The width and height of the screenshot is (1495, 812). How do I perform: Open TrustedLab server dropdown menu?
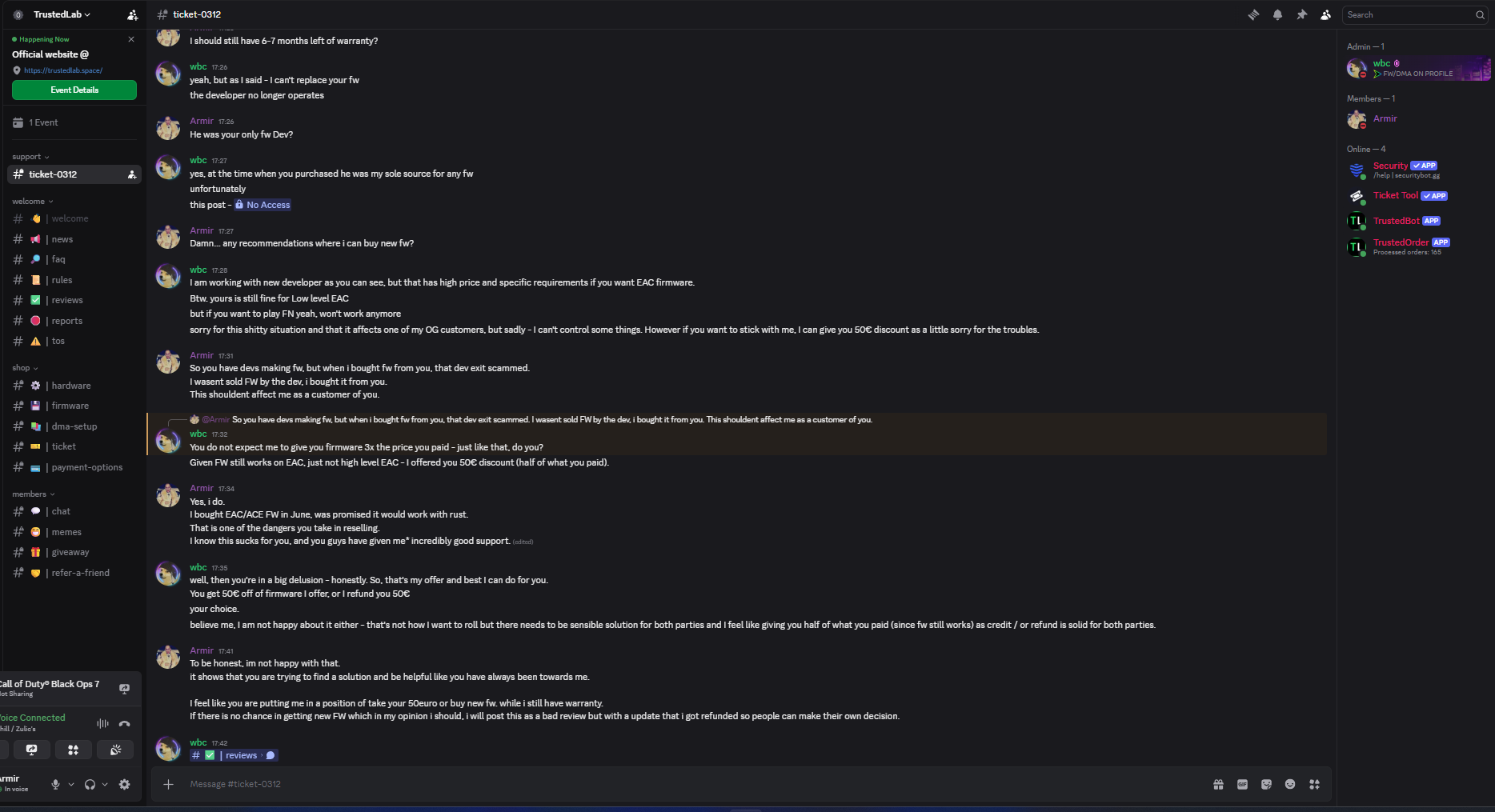(x=62, y=14)
